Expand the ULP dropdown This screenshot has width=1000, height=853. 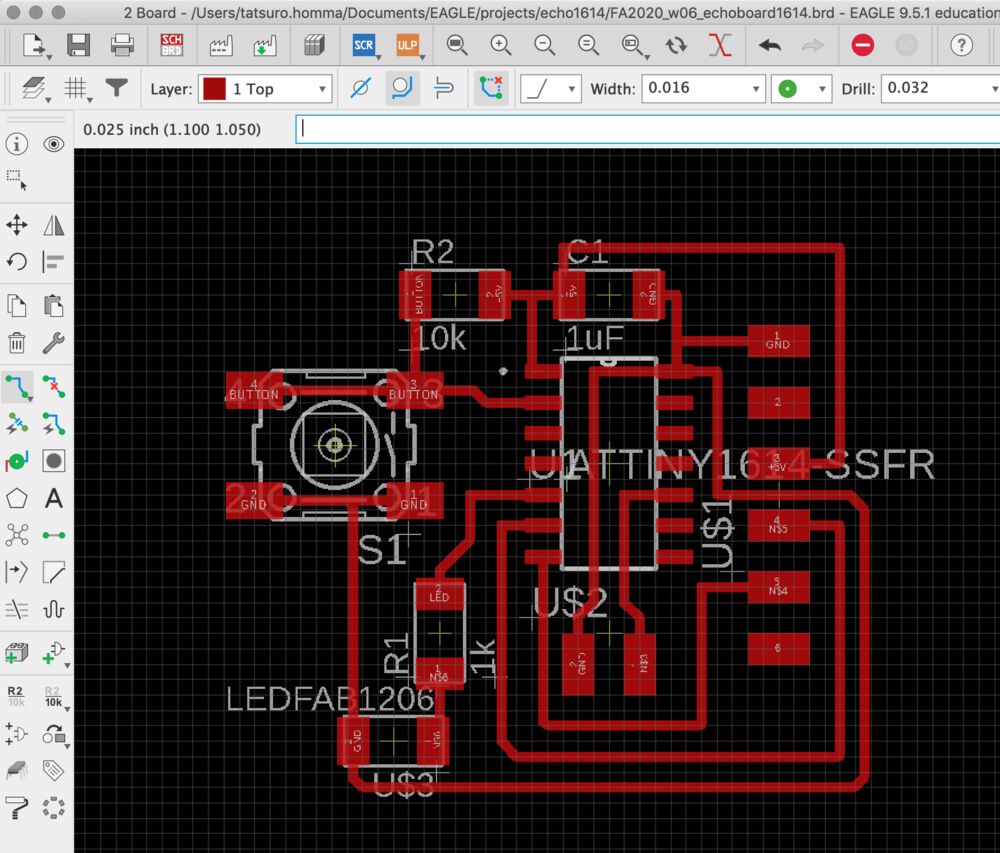click(x=422, y=57)
